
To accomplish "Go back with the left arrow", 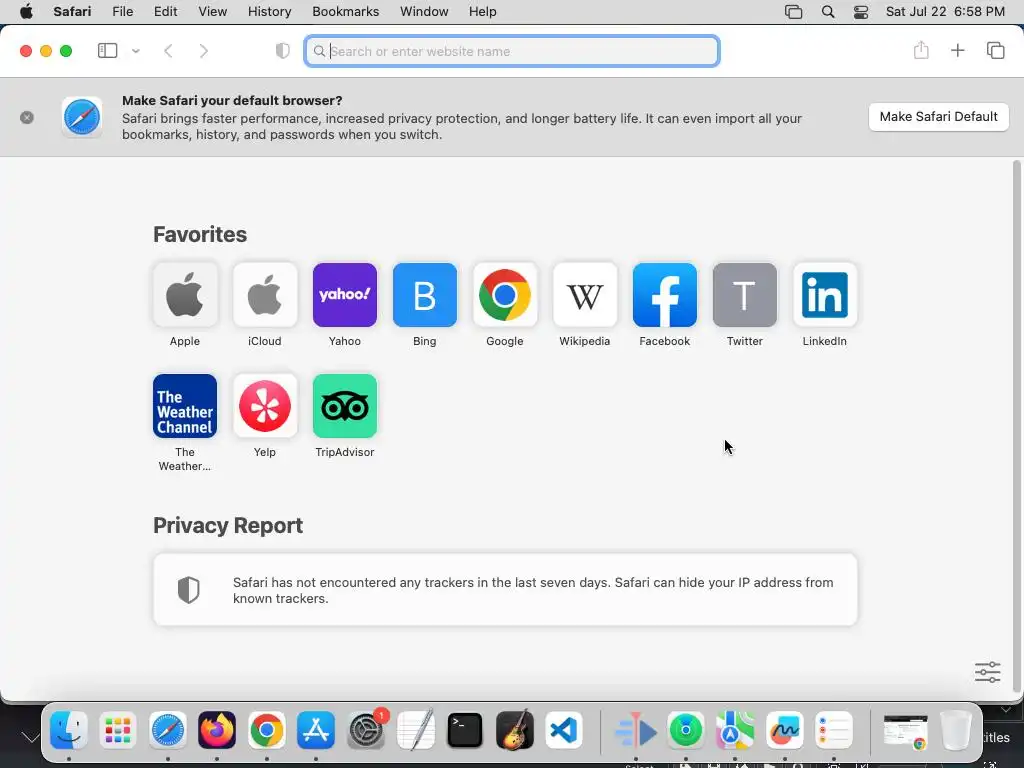I will tap(168, 51).
